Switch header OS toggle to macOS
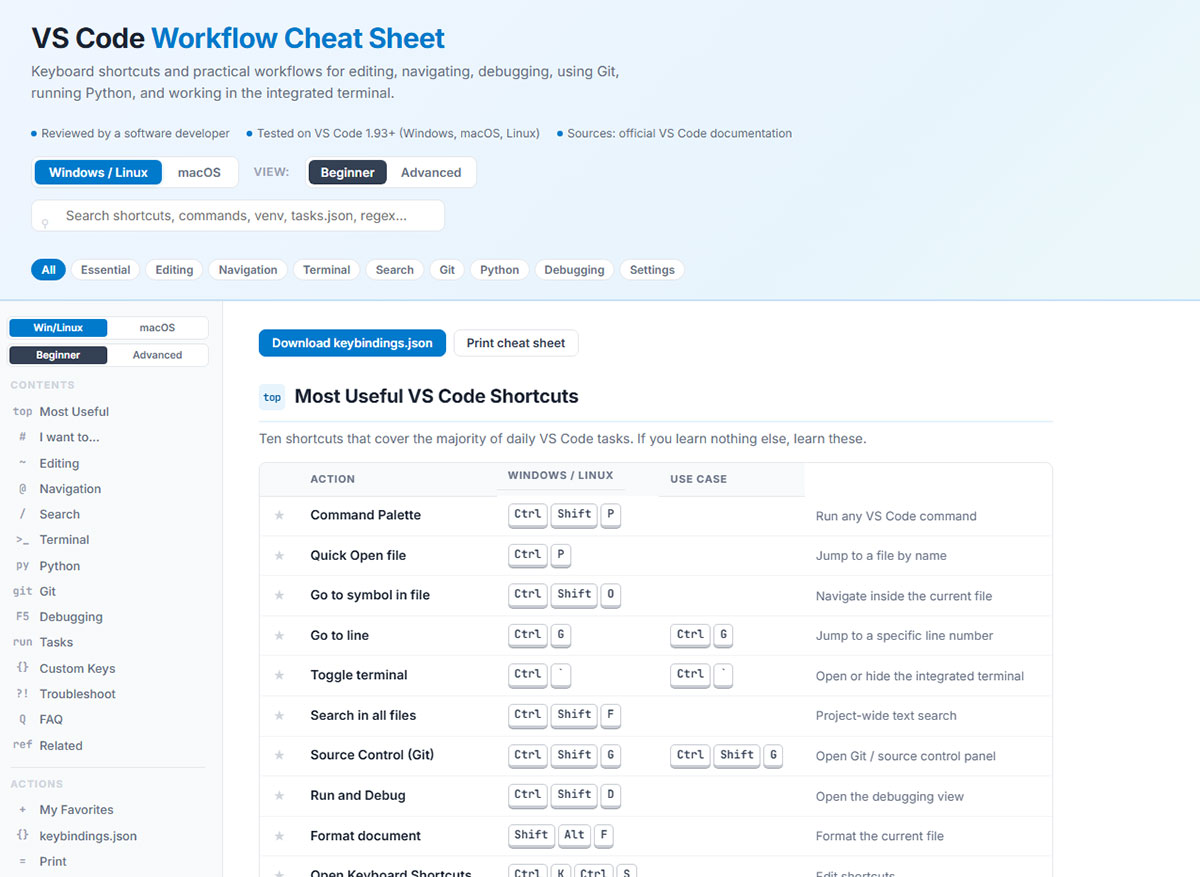This screenshot has width=1200, height=877. (199, 172)
